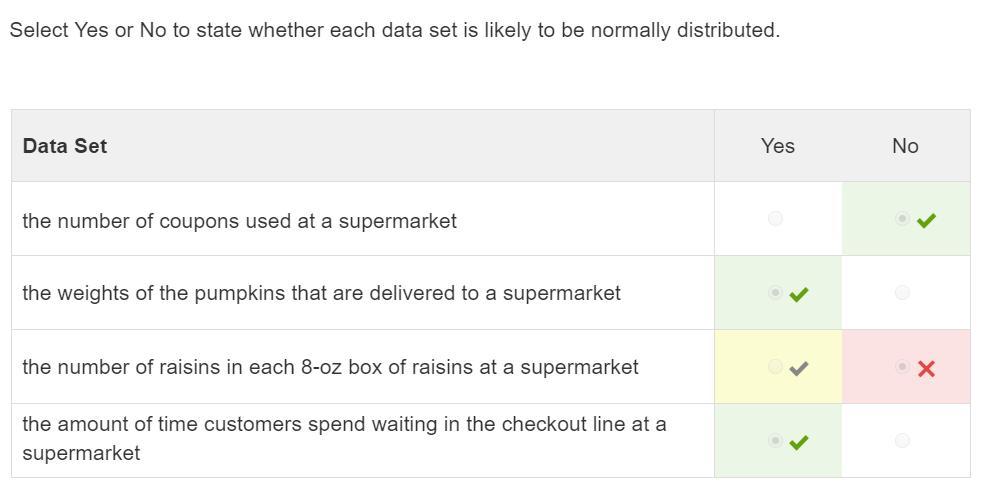Click the 'Yes' column header
This screenshot has height=492, width=986.
(777, 146)
